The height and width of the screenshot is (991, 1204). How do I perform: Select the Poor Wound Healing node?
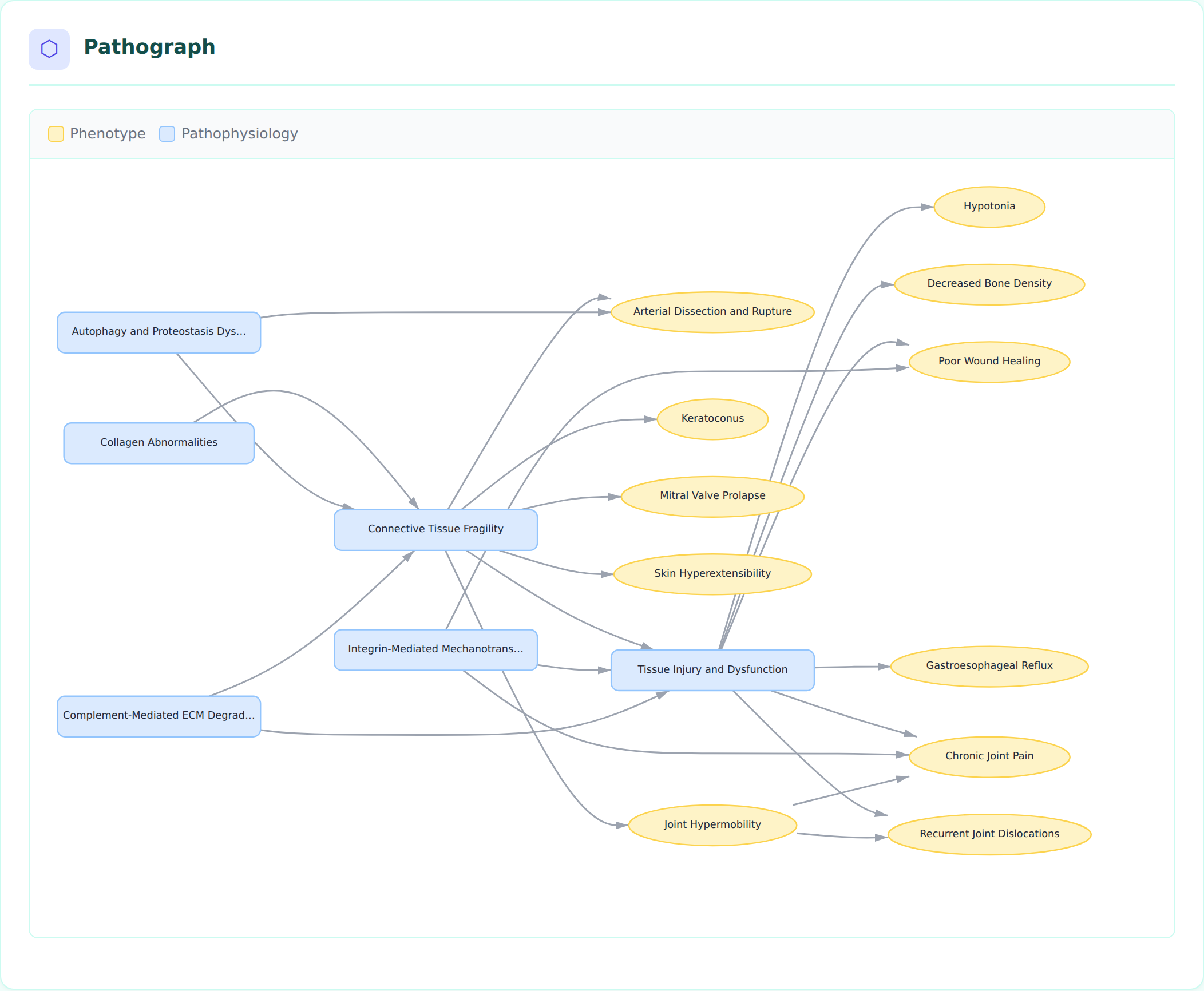989,362
